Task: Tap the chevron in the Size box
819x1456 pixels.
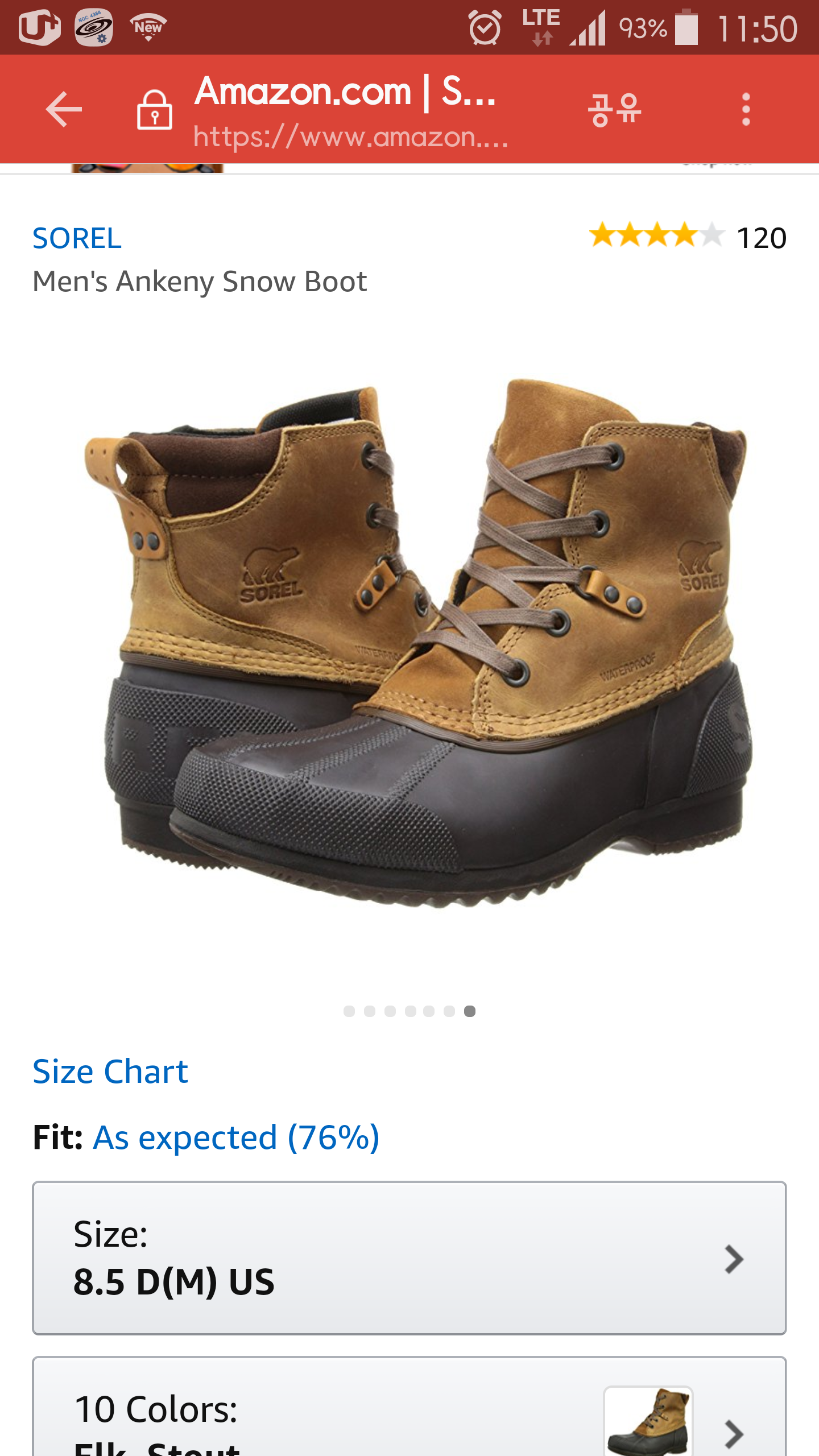Action: 734,1259
